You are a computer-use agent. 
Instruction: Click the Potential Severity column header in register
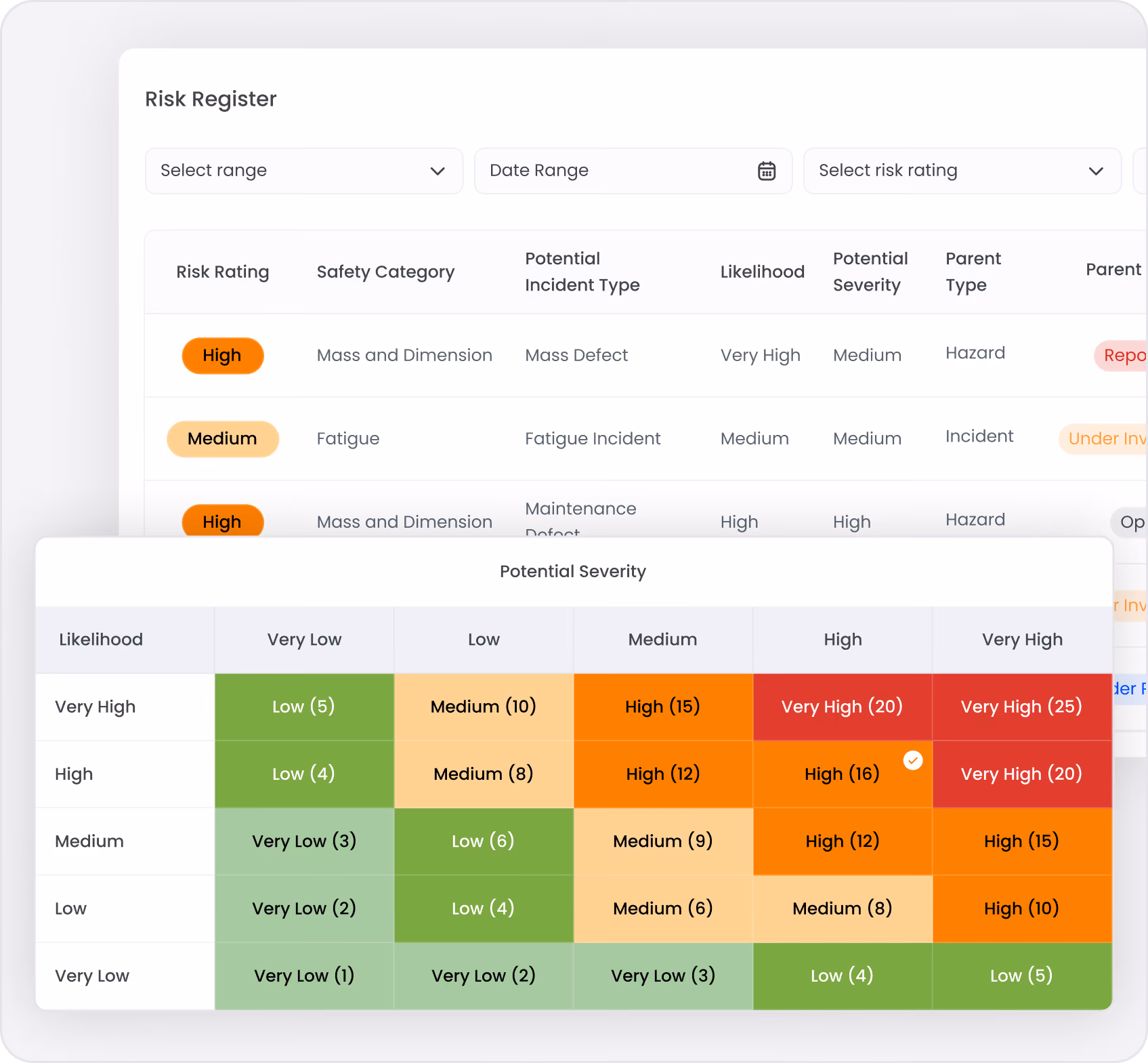point(870,272)
